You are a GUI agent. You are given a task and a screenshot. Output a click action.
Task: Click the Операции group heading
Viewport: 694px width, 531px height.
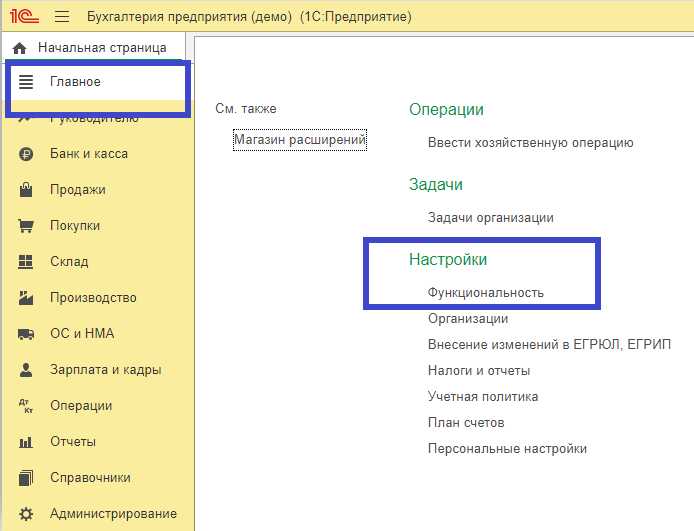[446, 110]
